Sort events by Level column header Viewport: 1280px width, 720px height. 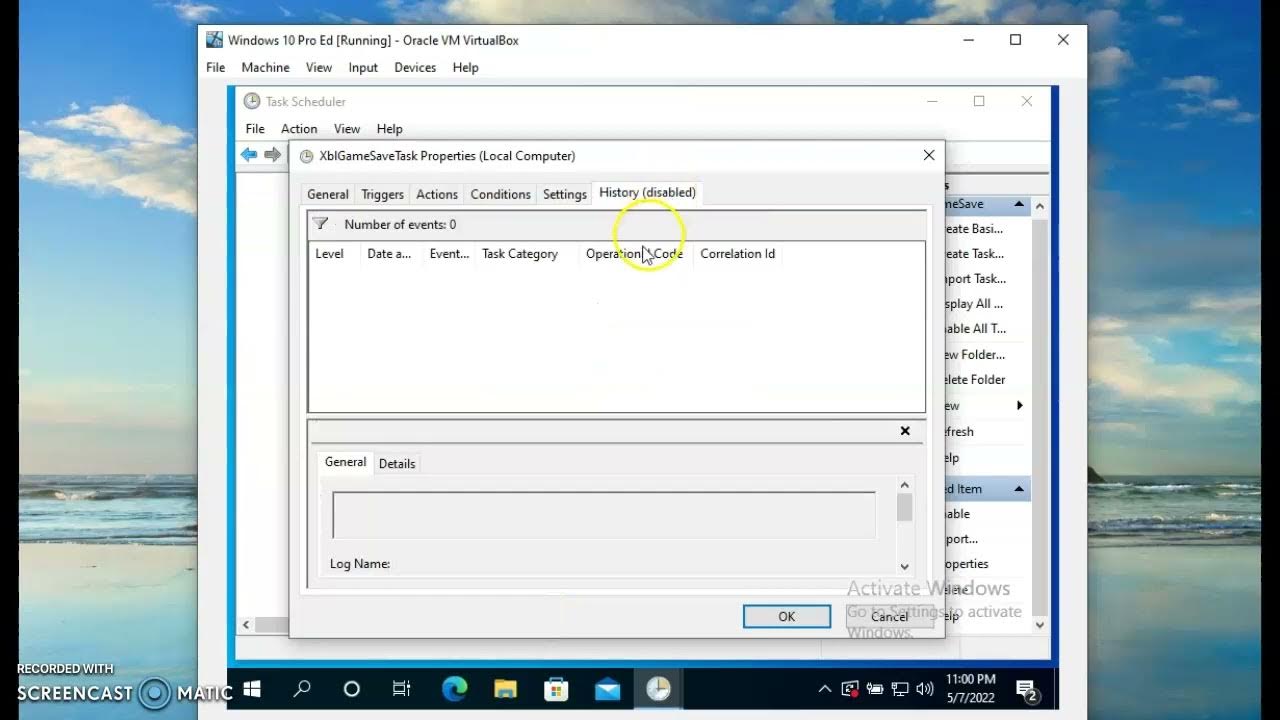tap(329, 253)
